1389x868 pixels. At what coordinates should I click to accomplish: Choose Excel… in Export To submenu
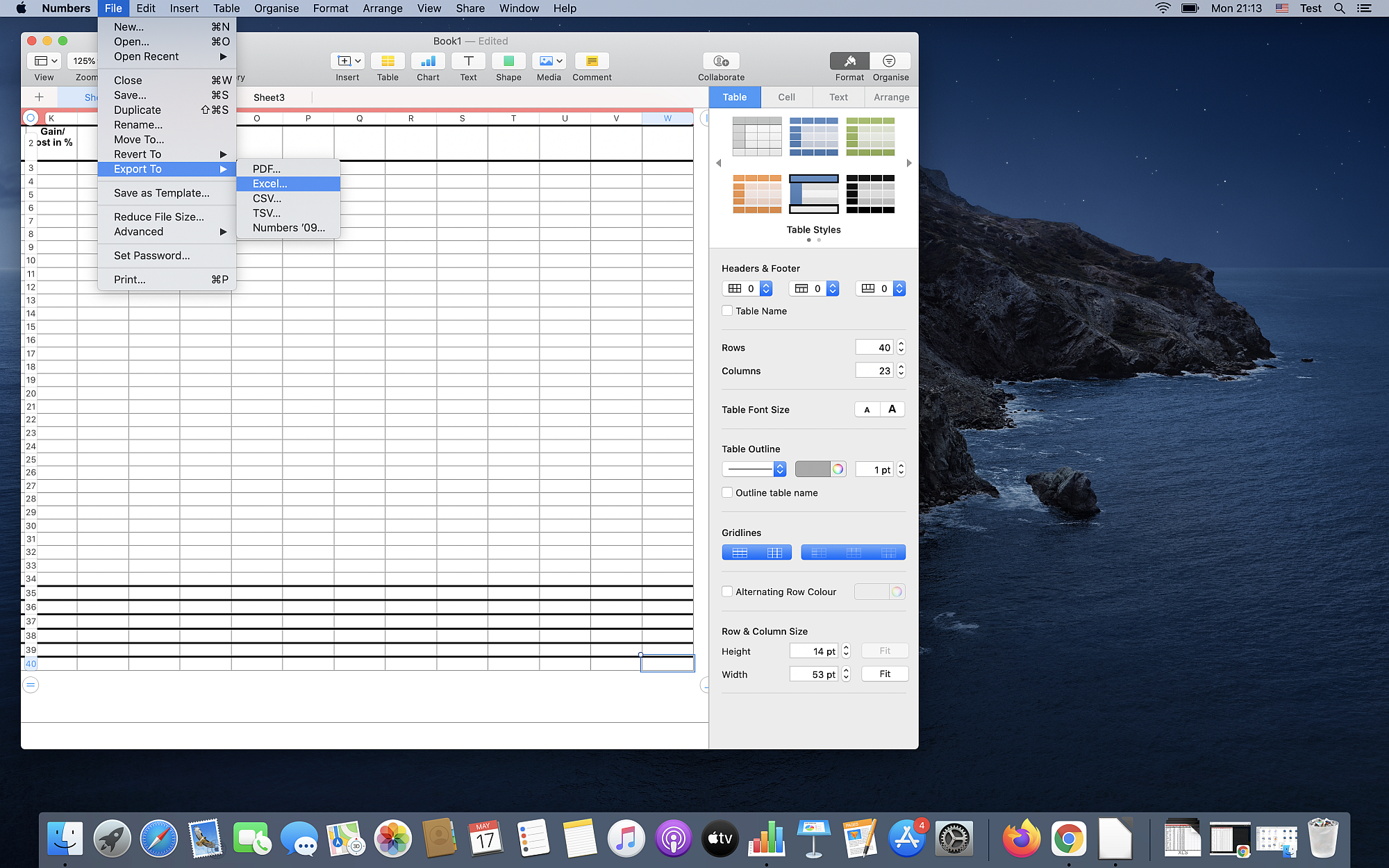tap(270, 184)
